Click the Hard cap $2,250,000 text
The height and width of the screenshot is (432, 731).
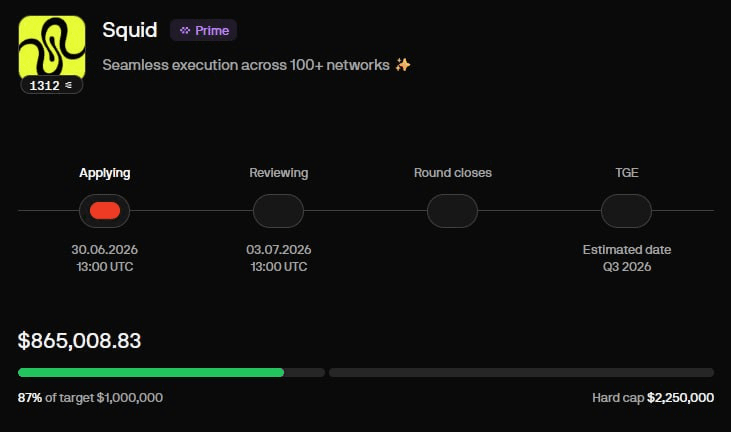[653, 398]
